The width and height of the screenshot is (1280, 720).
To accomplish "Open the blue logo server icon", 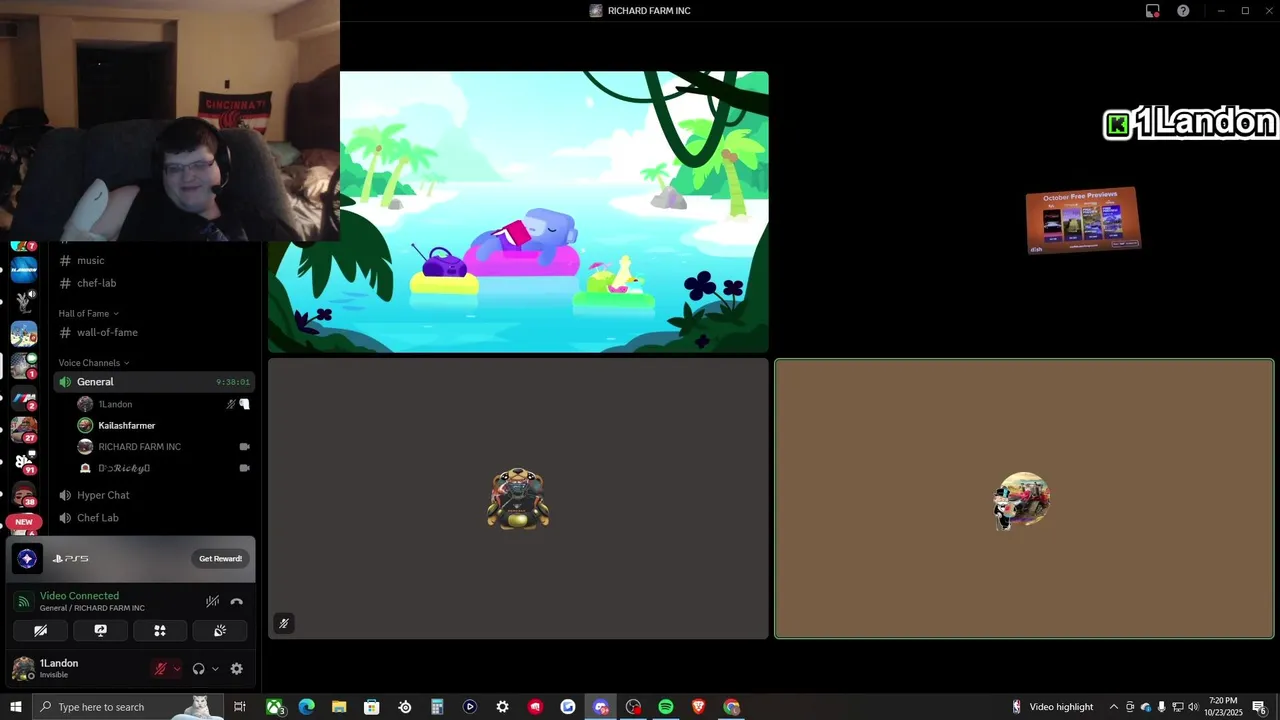I will click(24, 270).
